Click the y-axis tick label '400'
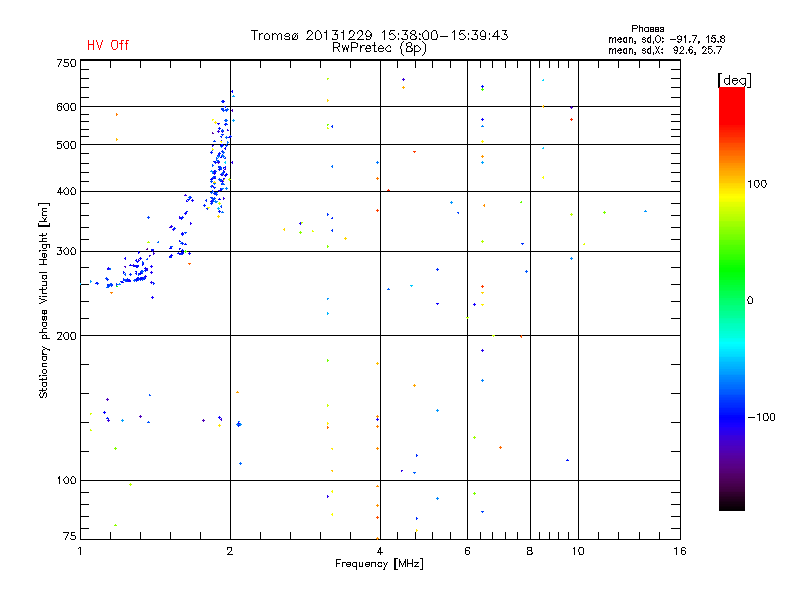This screenshot has height=600, width=800. [x=66, y=191]
